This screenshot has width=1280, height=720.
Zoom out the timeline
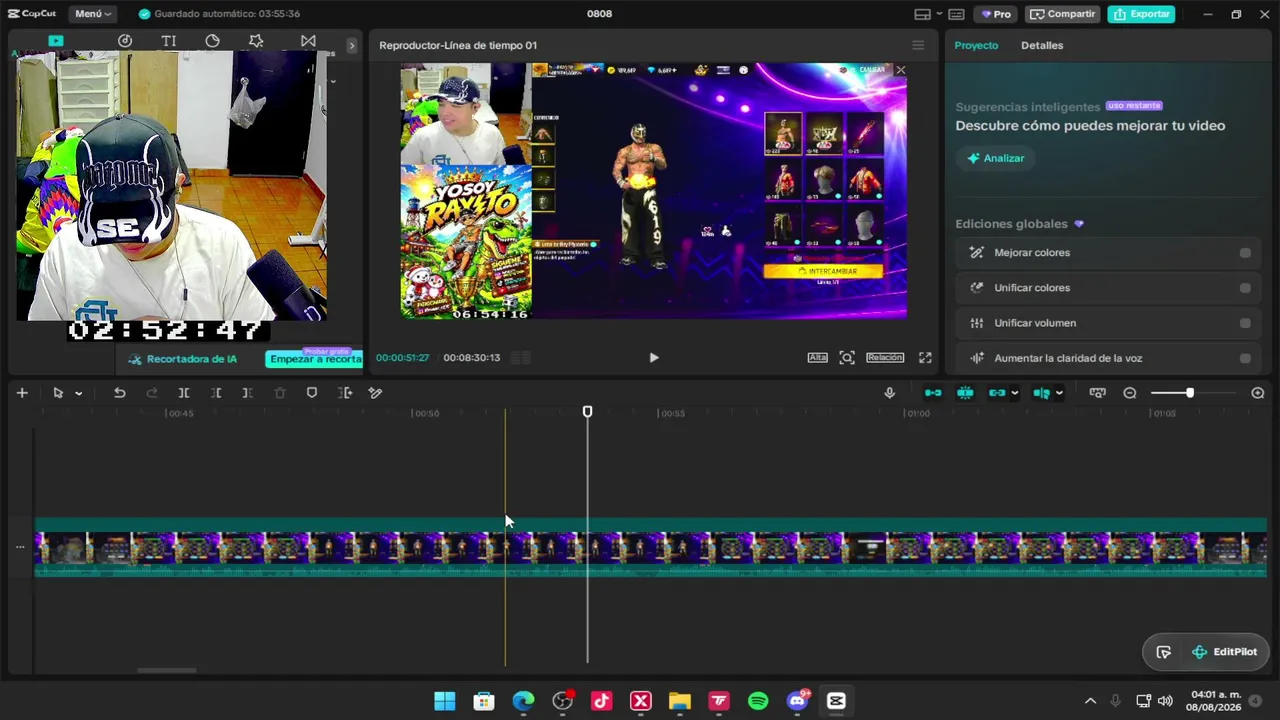[1130, 393]
